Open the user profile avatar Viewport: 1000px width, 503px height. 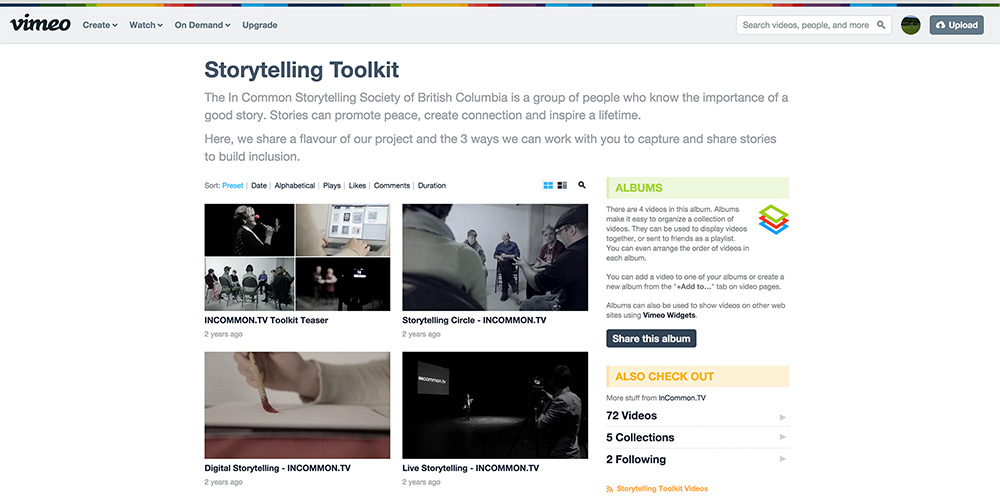point(910,25)
